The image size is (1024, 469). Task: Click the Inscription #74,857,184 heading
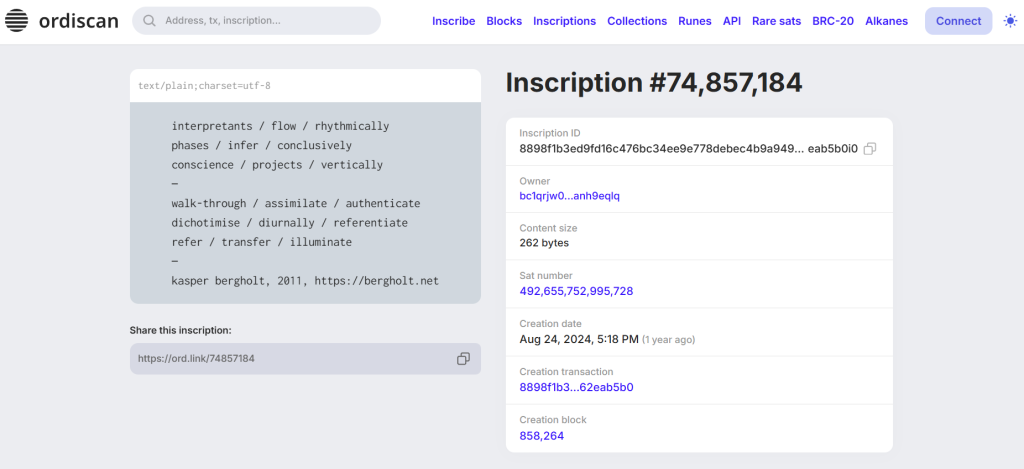pyautogui.click(x=654, y=83)
